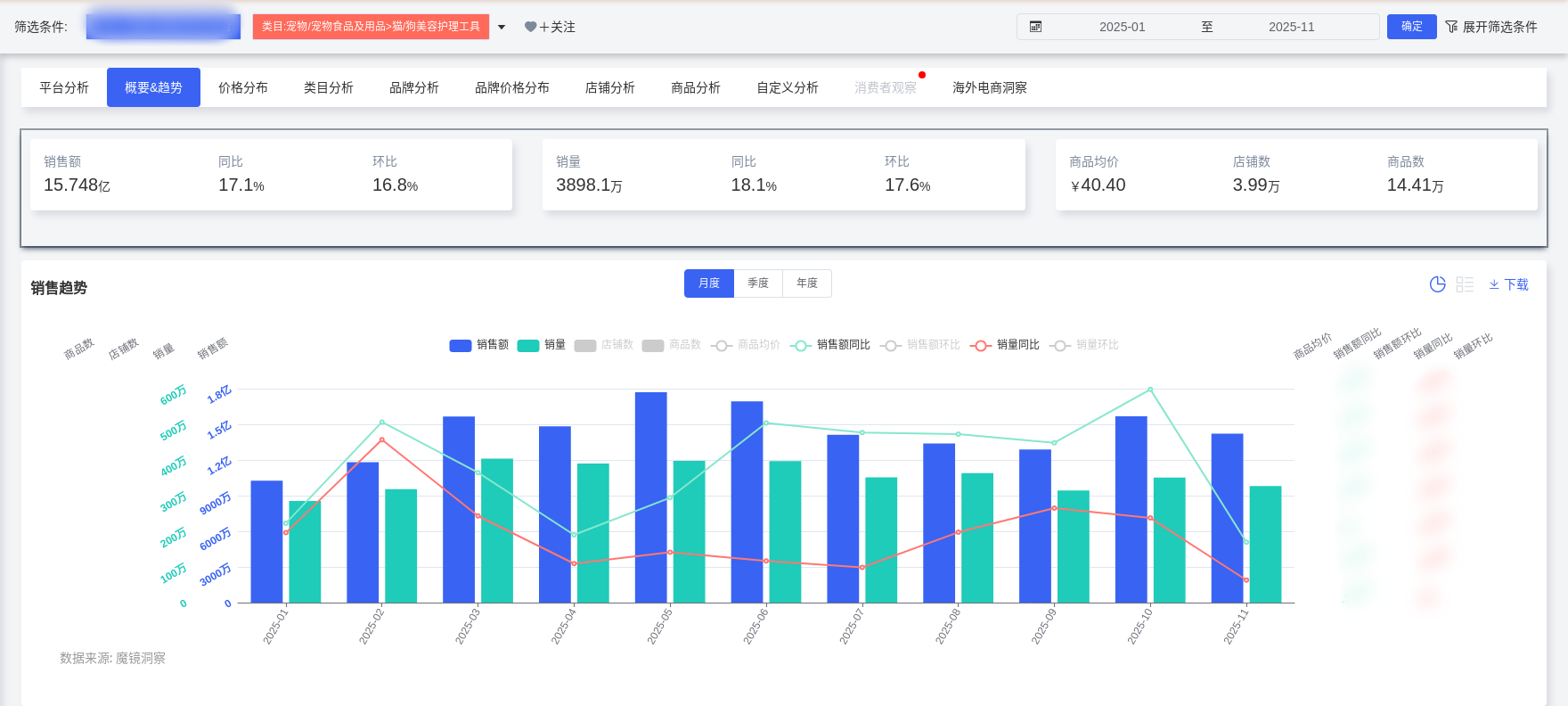Click the heart follow icon
Screen dimensions: 1568x706
coord(530,27)
